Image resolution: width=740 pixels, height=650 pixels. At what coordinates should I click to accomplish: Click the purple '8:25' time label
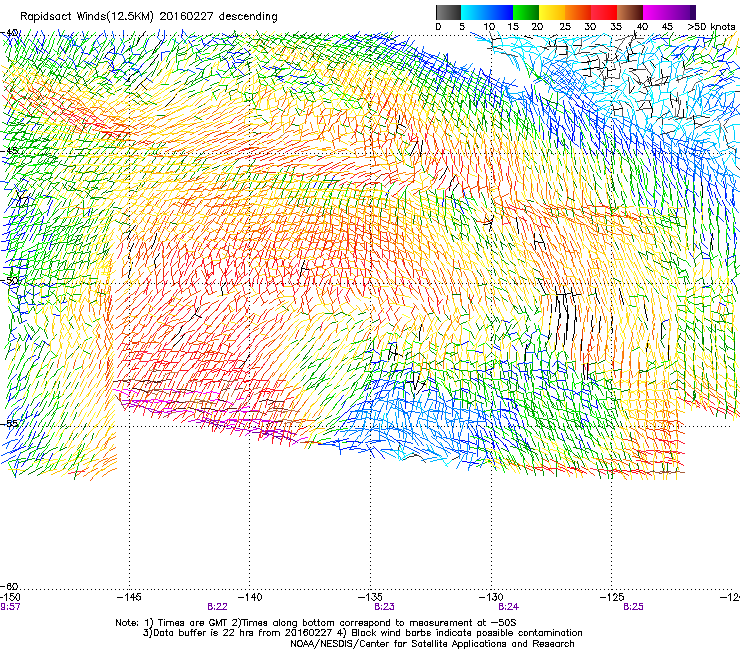click(x=633, y=607)
